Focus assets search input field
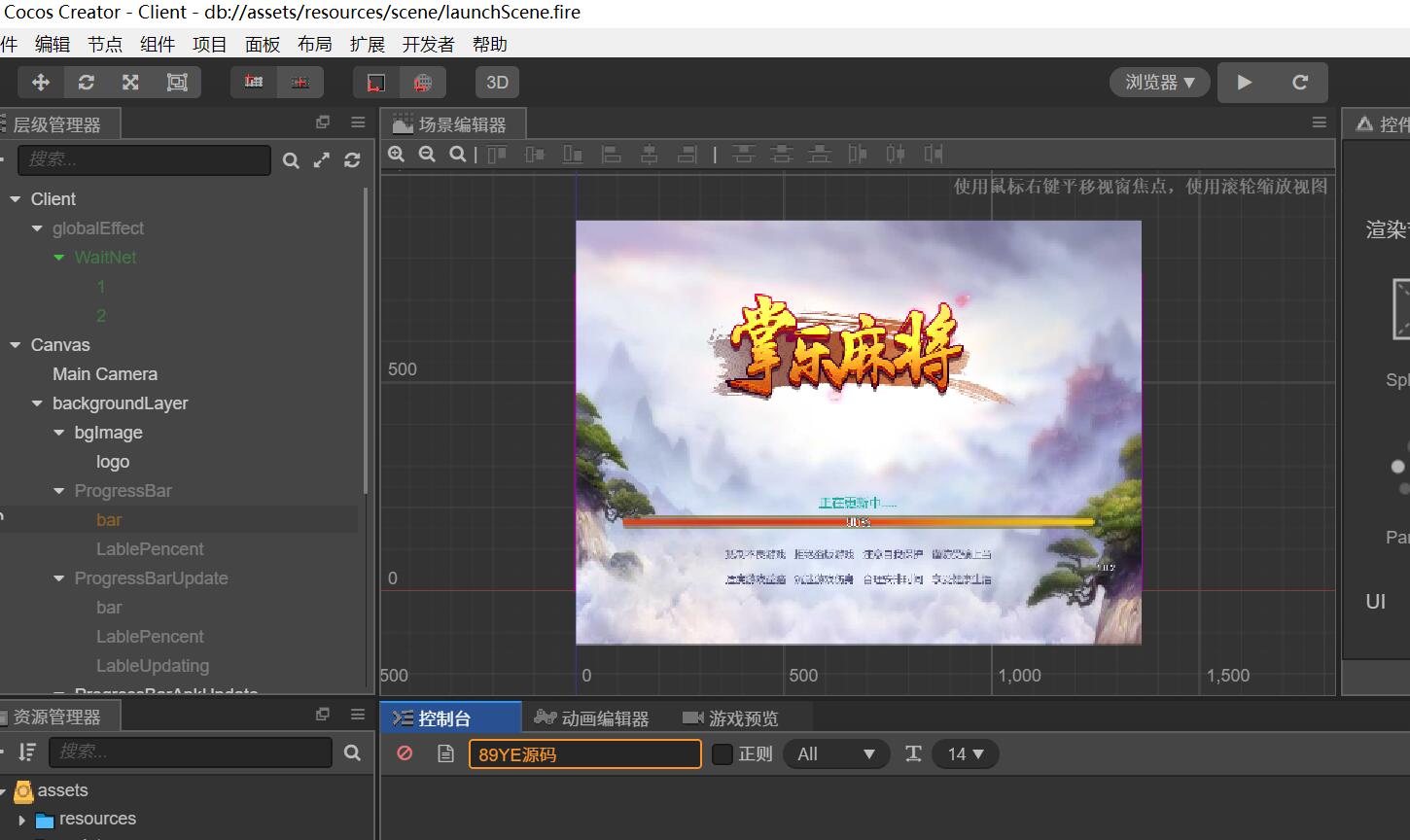Image resolution: width=1410 pixels, height=840 pixels. (191, 752)
